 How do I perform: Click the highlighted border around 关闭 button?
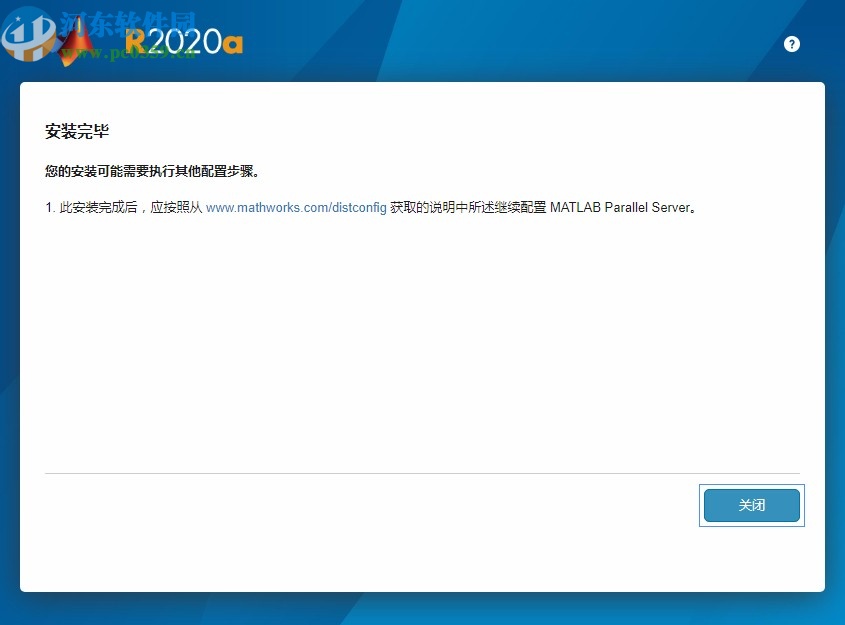pyautogui.click(x=751, y=505)
